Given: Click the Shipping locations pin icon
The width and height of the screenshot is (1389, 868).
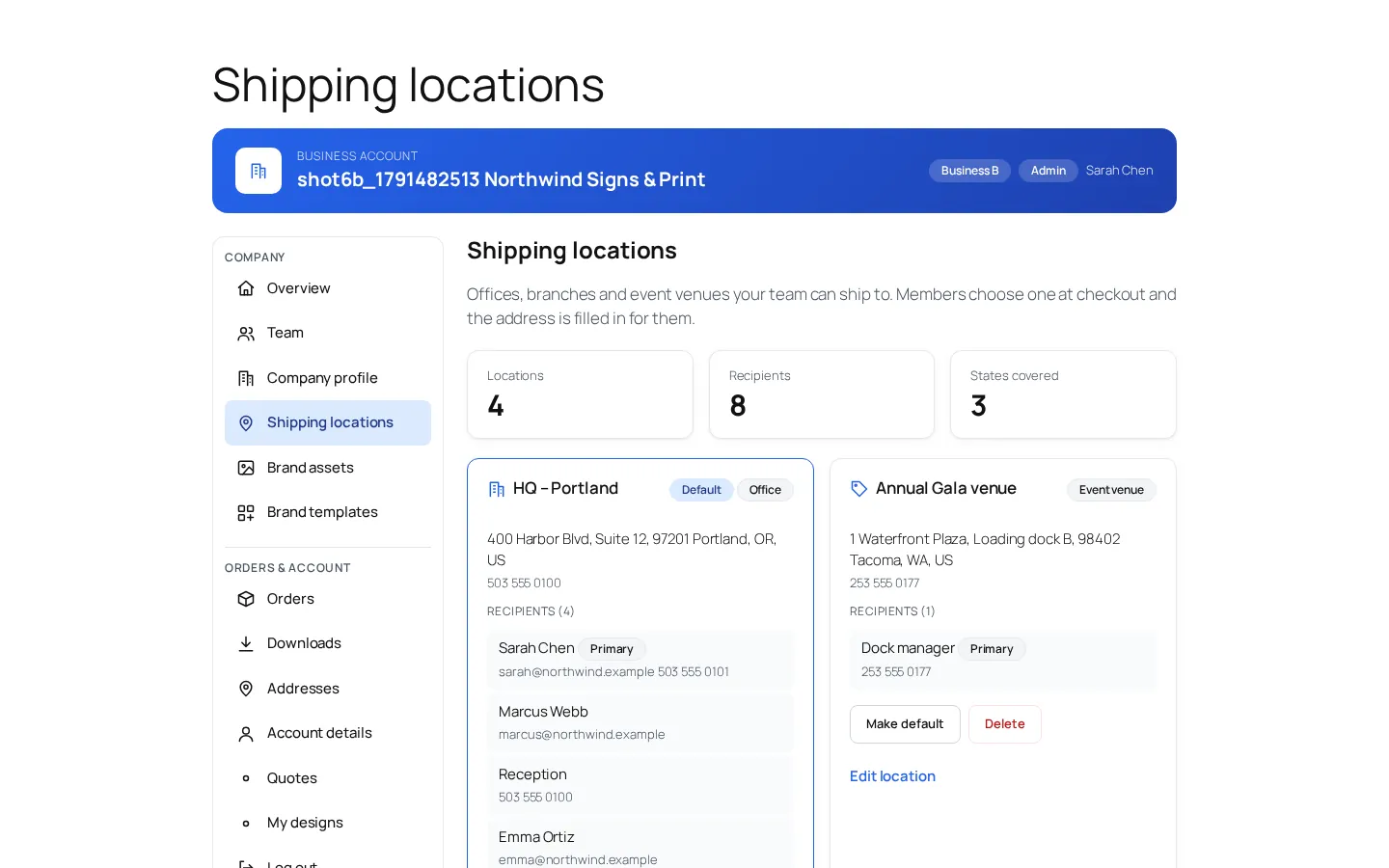Looking at the screenshot, I should 246,423.
